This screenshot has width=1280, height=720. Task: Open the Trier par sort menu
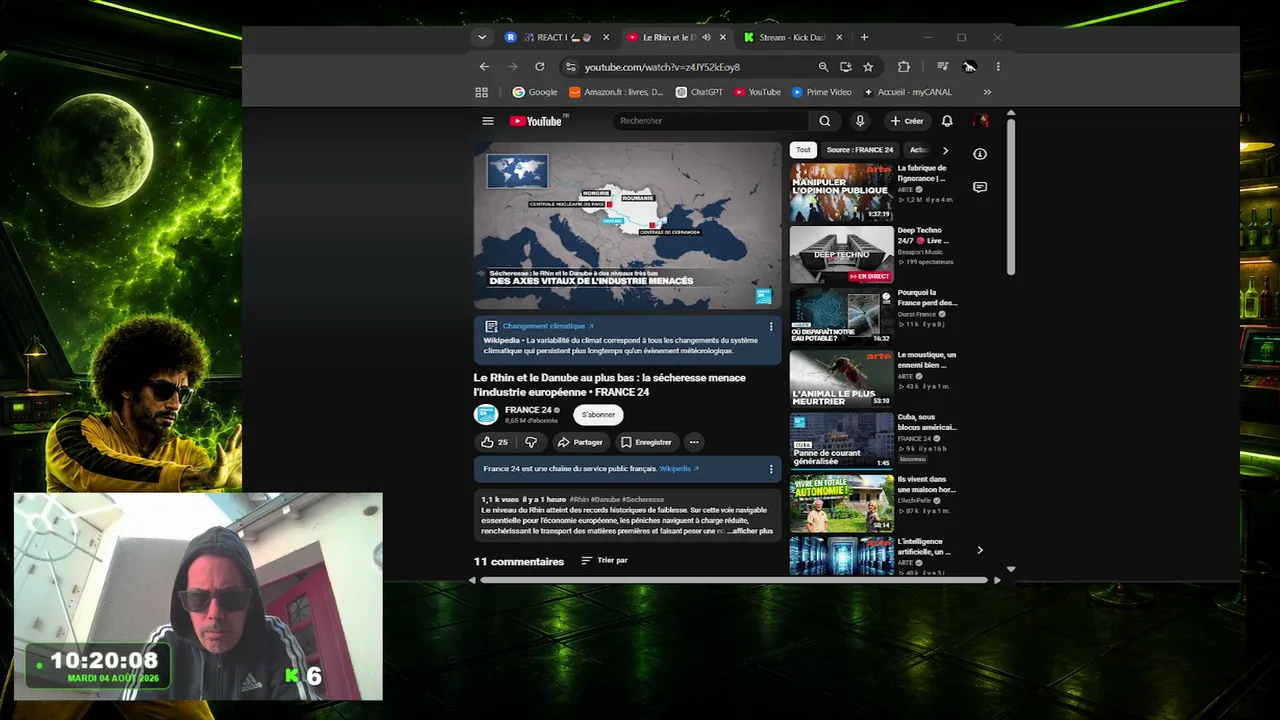pyautogui.click(x=605, y=561)
